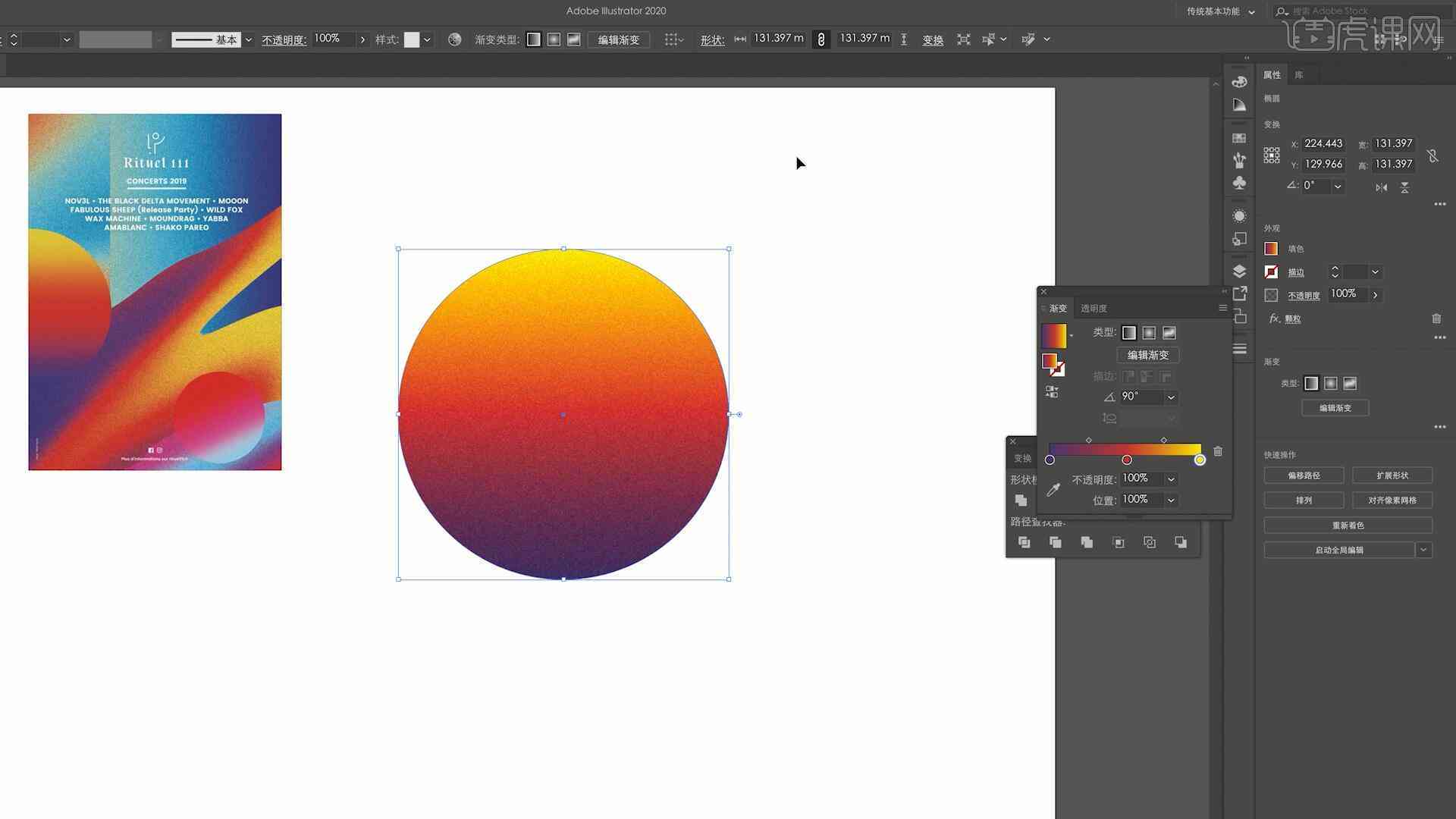
Task: Click Pathfinder Divide icon
Action: point(1024,542)
